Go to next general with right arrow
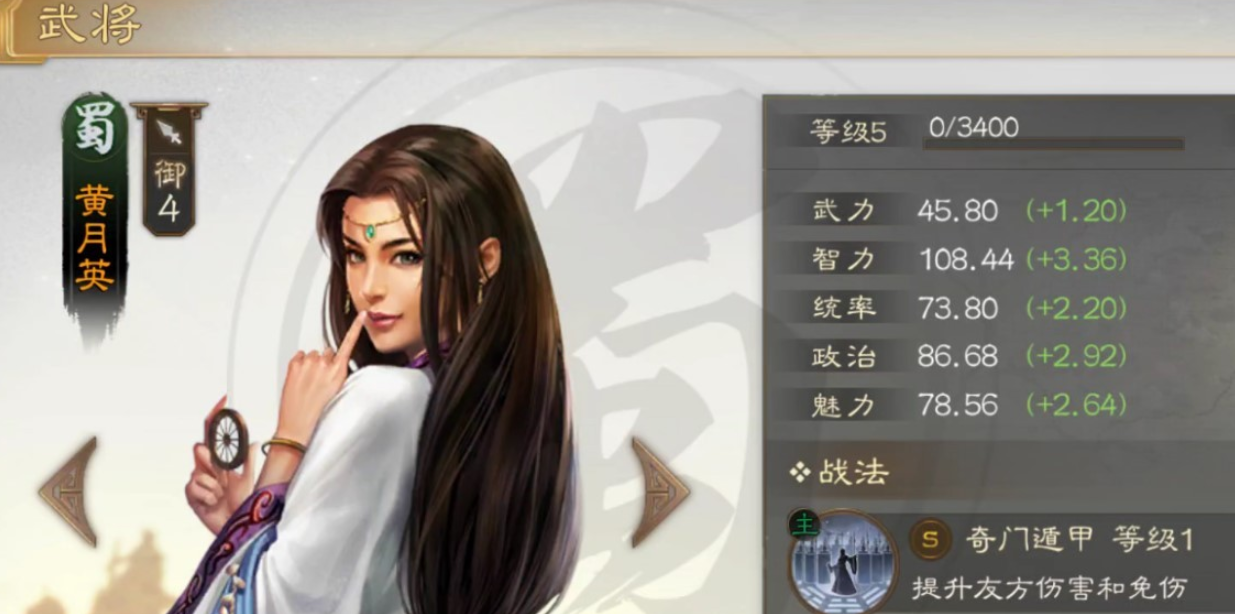Screen dimensions: 1235x614 tap(660, 491)
